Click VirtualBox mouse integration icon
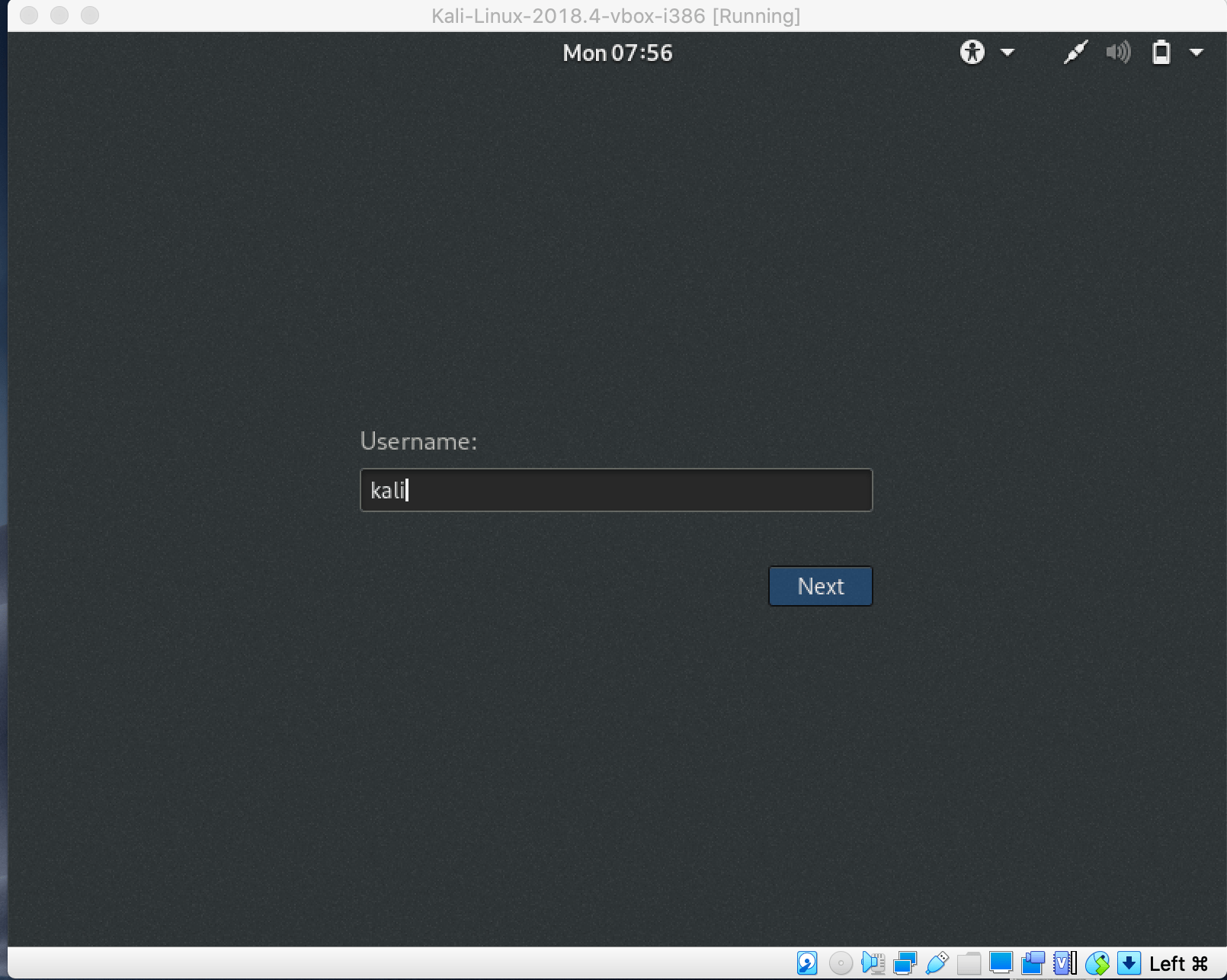This screenshot has height=980, width=1227. point(1097,963)
